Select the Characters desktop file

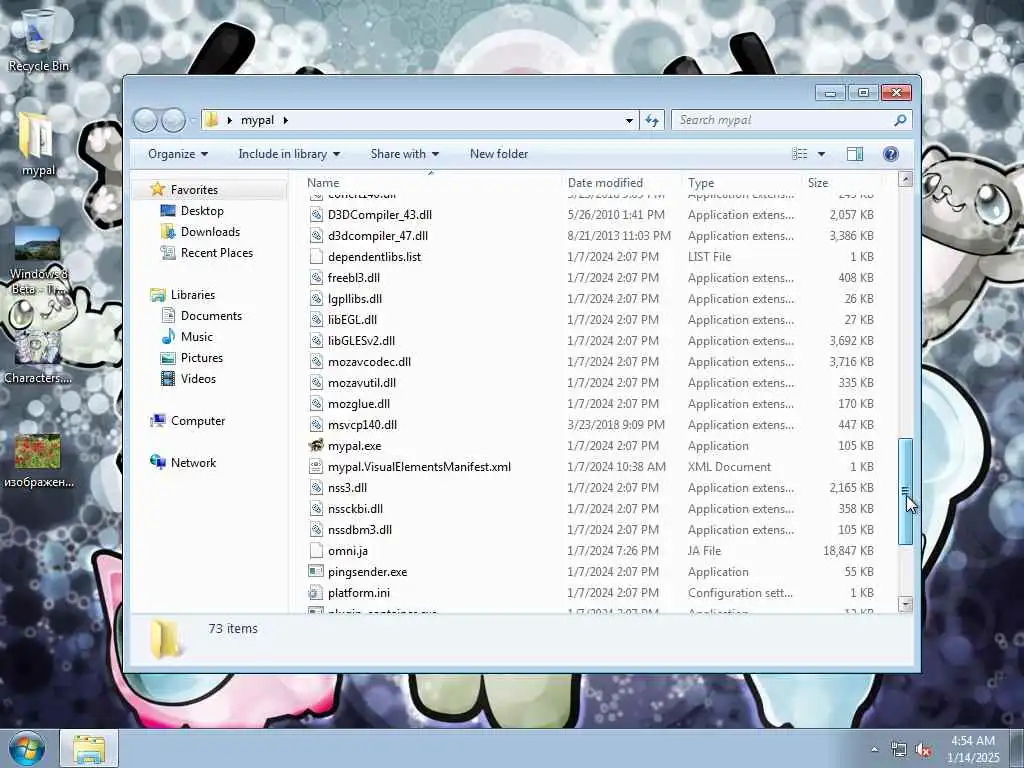tap(37, 356)
